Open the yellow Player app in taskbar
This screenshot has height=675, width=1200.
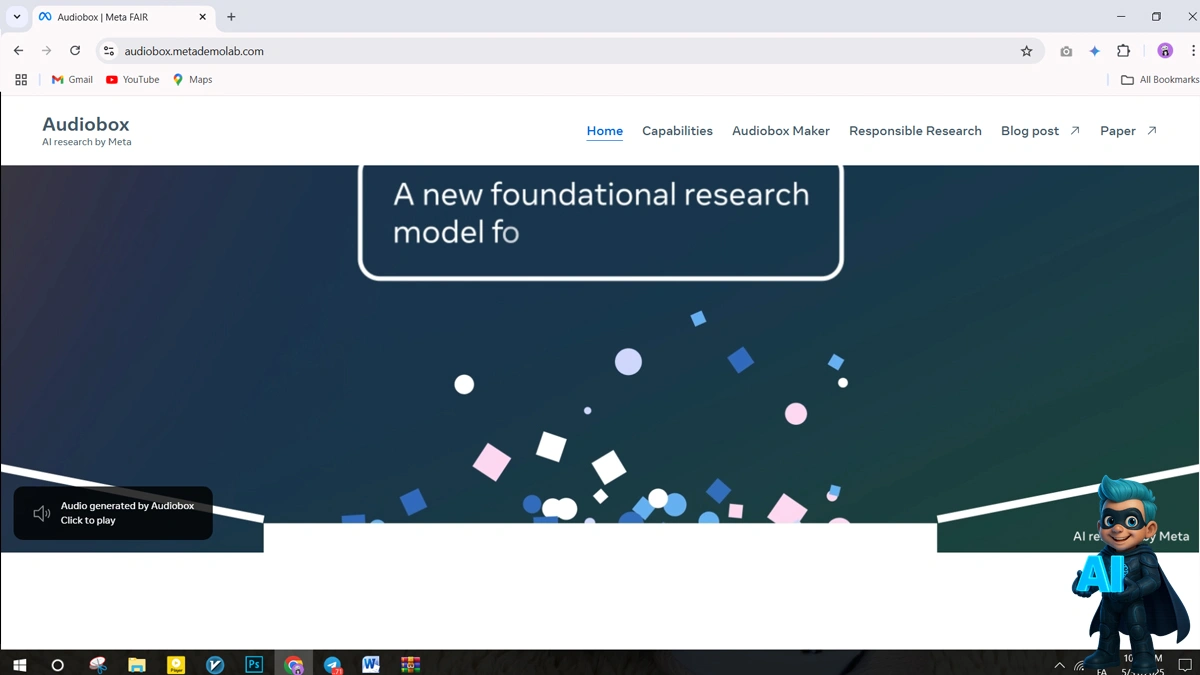pyautogui.click(x=176, y=665)
